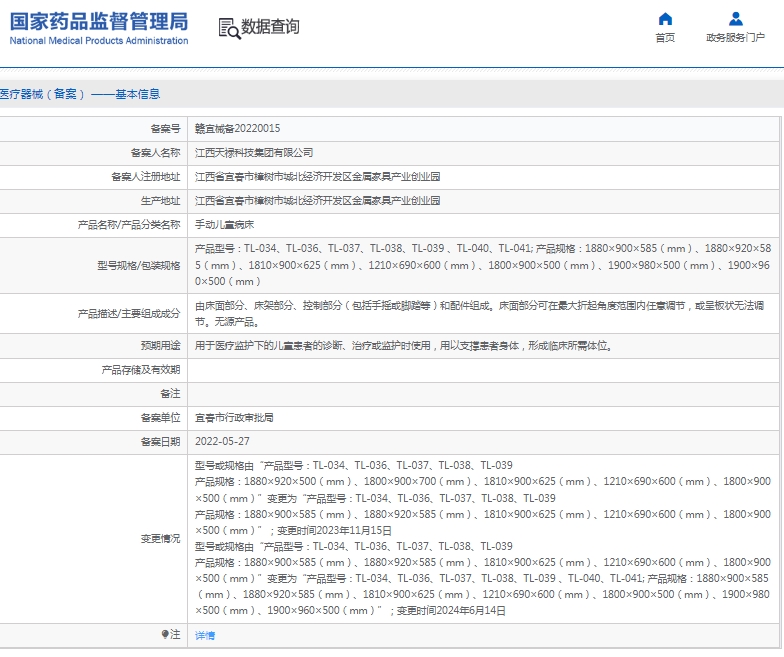
Task: Click the 产品描述/主要组成成分 label
Action: [x=129, y=314]
